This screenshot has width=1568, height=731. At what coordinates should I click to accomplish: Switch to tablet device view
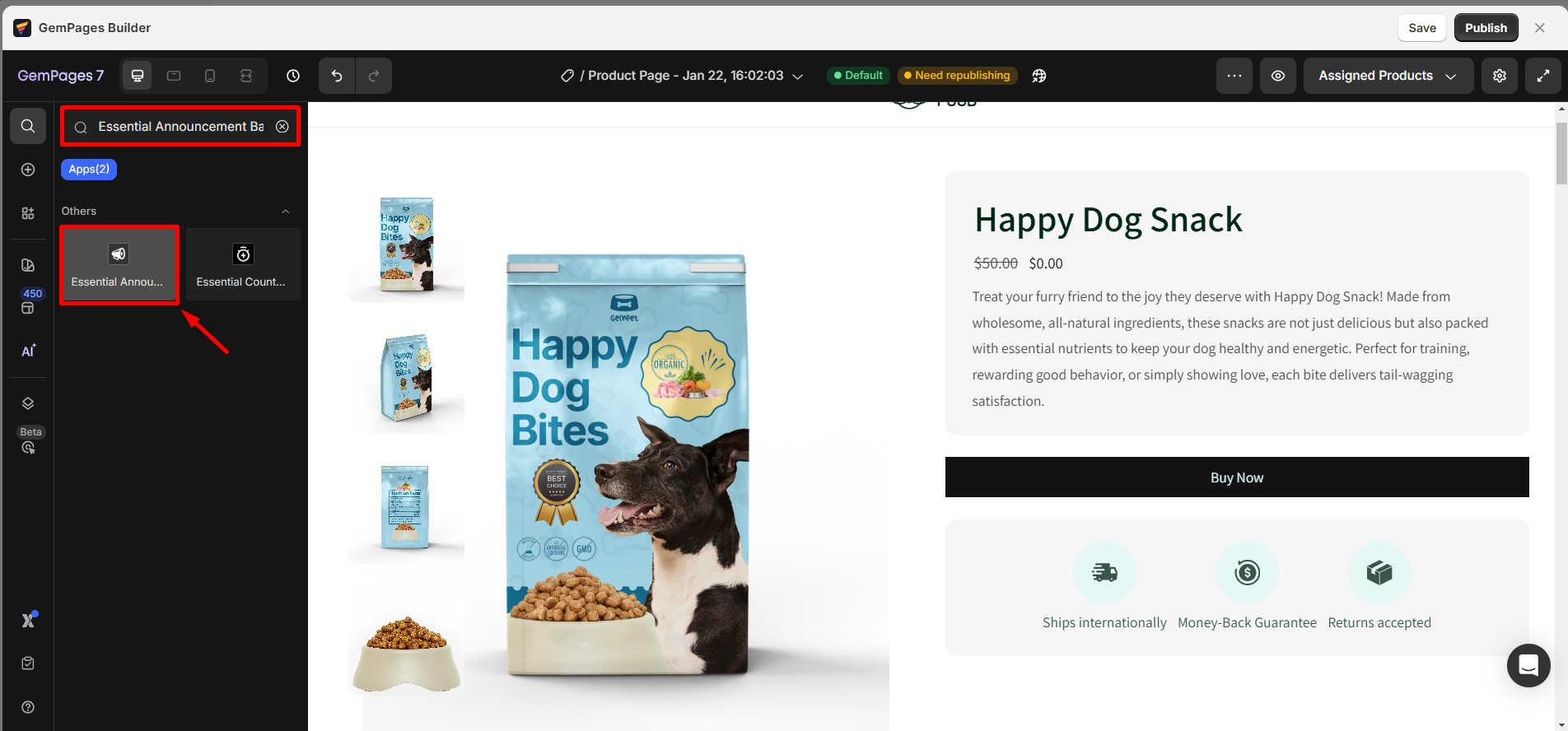pyautogui.click(x=174, y=76)
